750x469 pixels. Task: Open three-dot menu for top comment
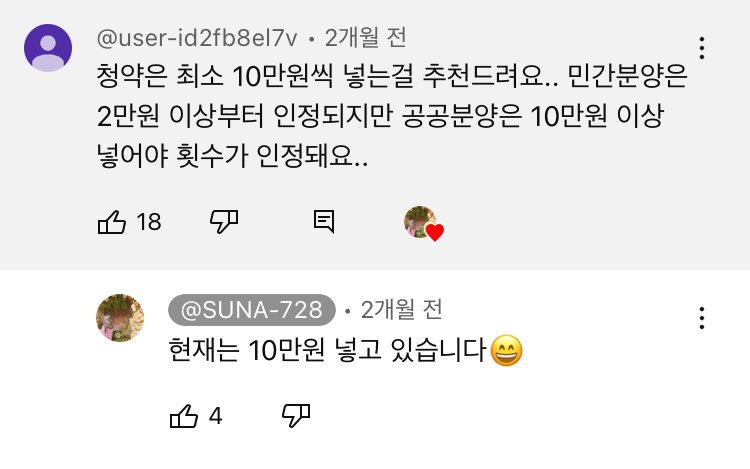(x=703, y=48)
